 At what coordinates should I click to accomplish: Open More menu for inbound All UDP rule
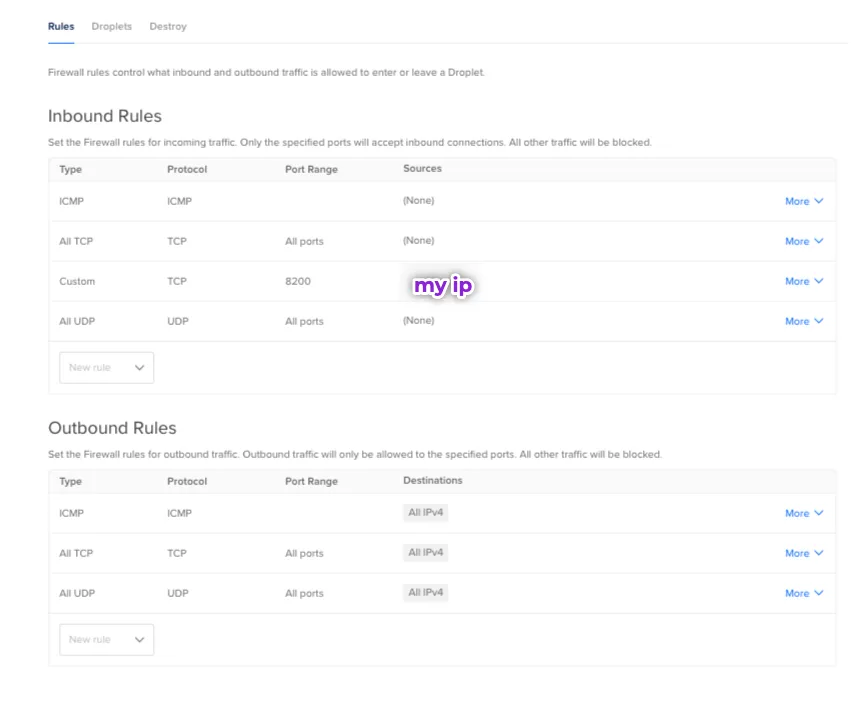(x=803, y=321)
